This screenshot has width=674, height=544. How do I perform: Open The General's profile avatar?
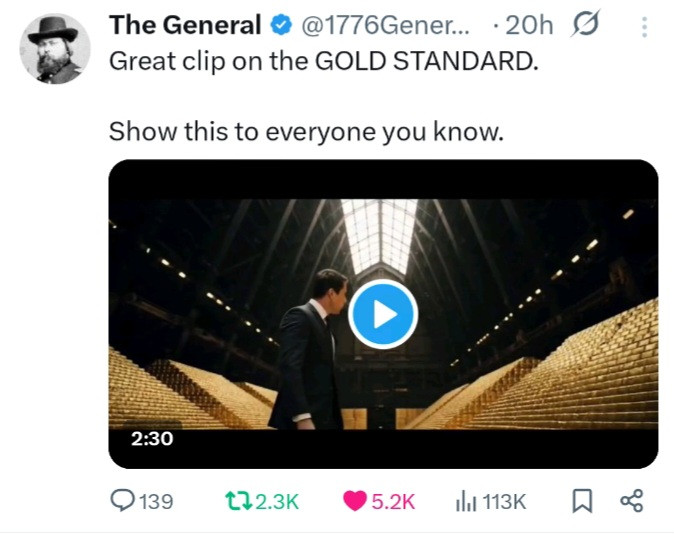55,49
